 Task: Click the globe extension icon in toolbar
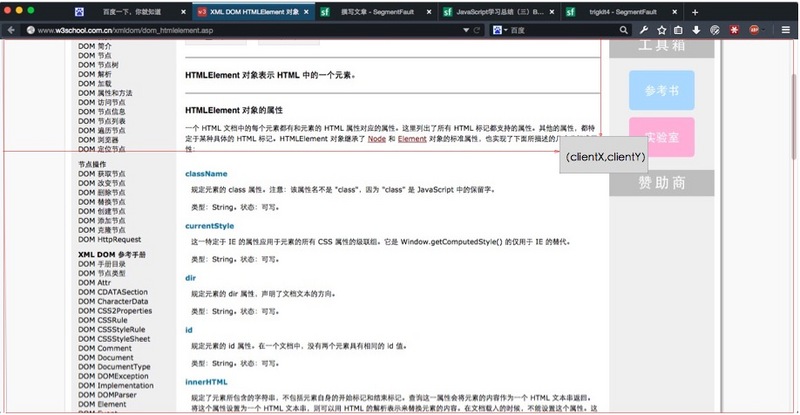click(715, 30)
